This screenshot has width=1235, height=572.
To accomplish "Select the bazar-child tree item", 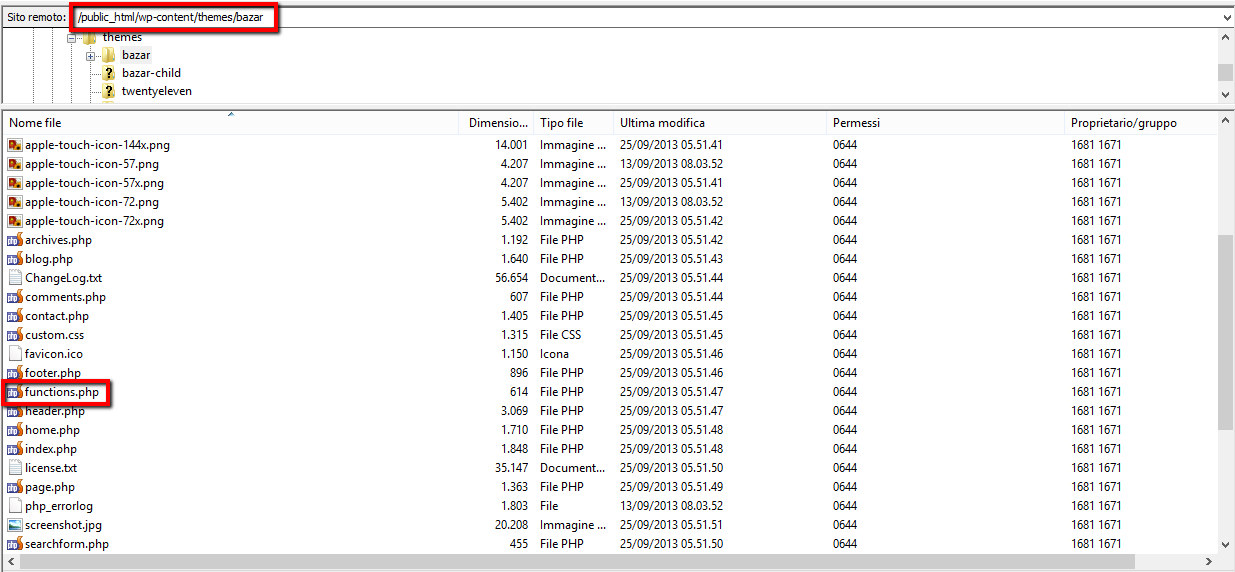I will 151,73.
